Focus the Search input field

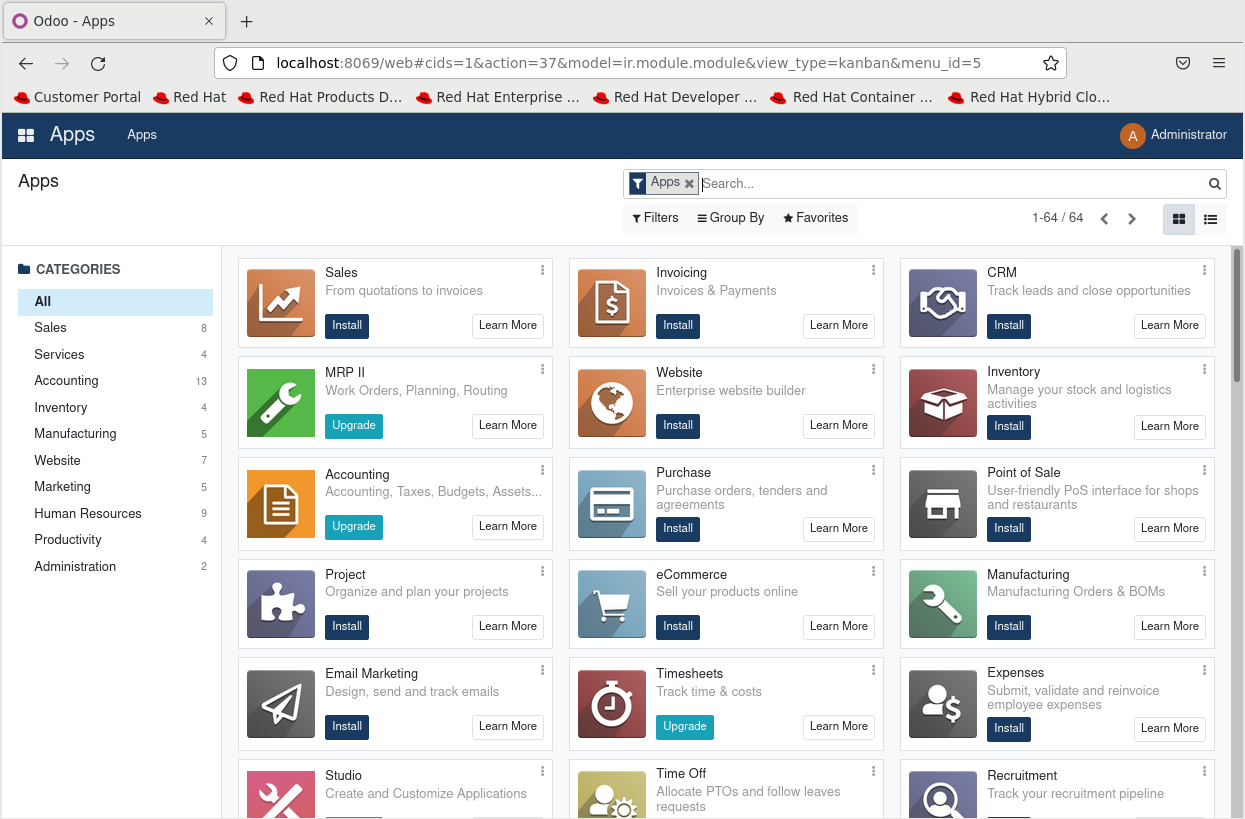[x=952, y=184]
